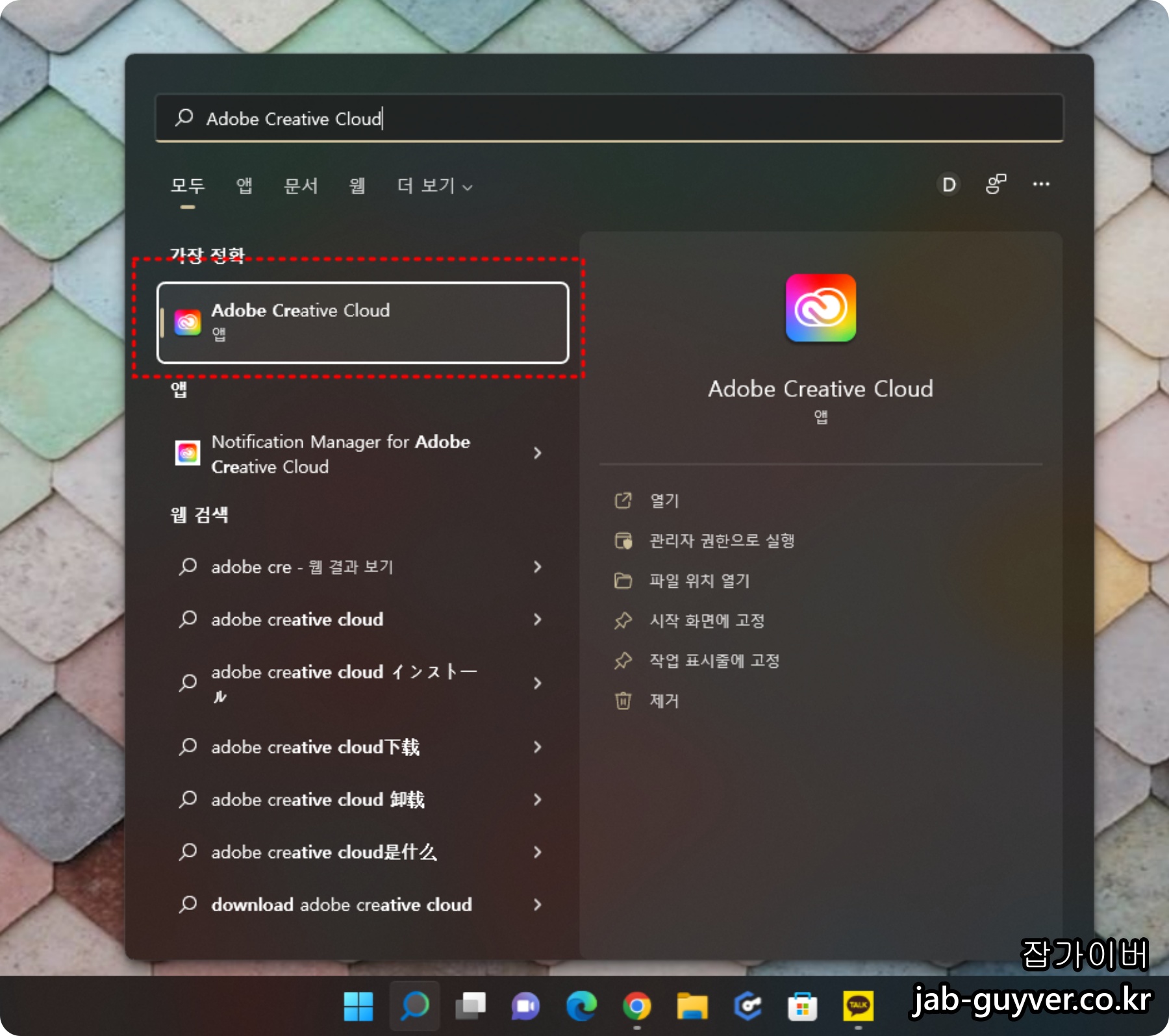Click 열기 to open the app
The width and height of the screenshot is (1169, 1036).
(664, 501)
